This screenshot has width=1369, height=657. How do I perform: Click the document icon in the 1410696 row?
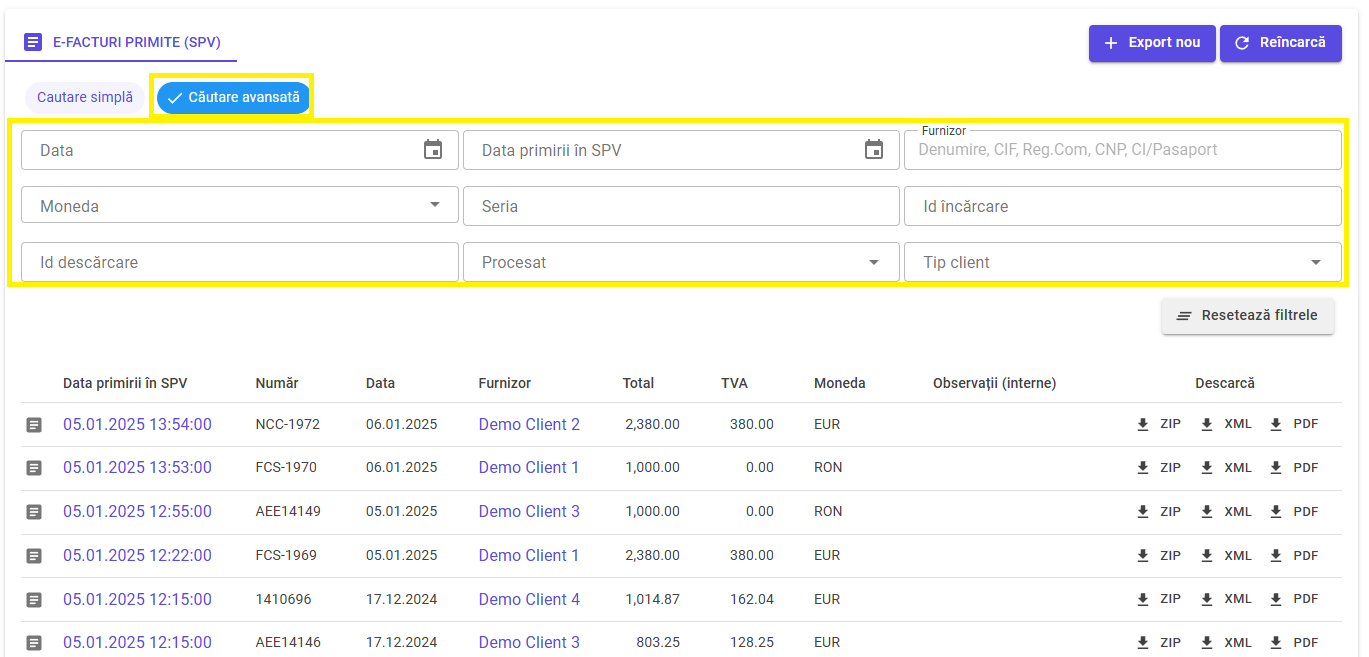tap(34, 600)
